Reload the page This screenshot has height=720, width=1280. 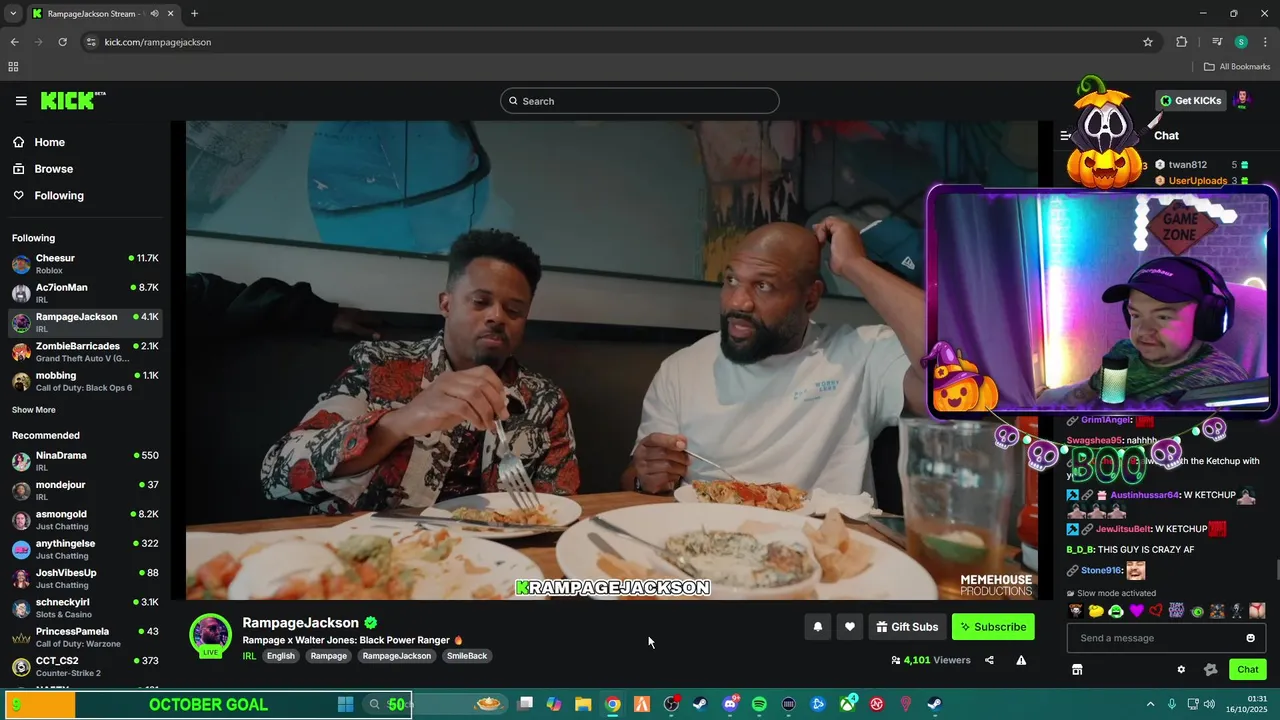(x=62, y=42)
